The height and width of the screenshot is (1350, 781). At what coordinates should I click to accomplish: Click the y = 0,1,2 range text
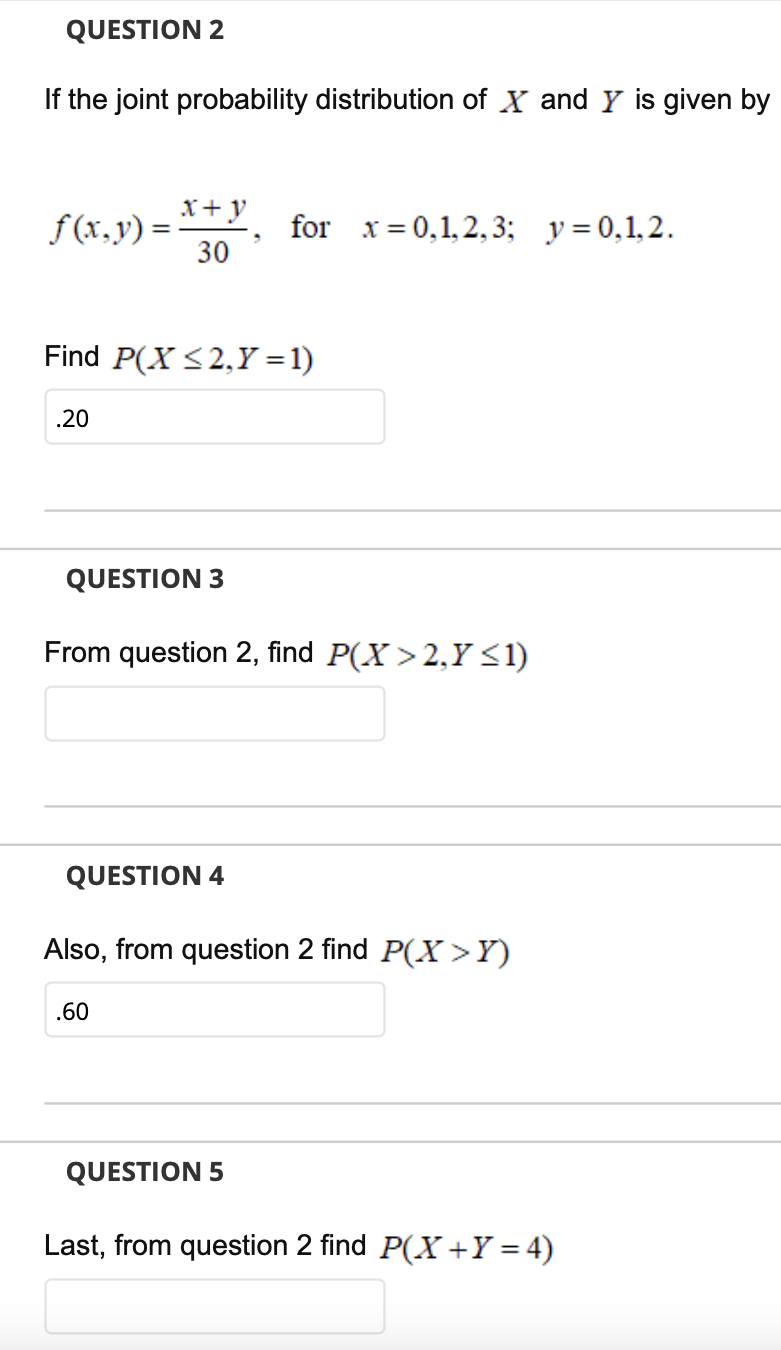[x=610, y=229]
